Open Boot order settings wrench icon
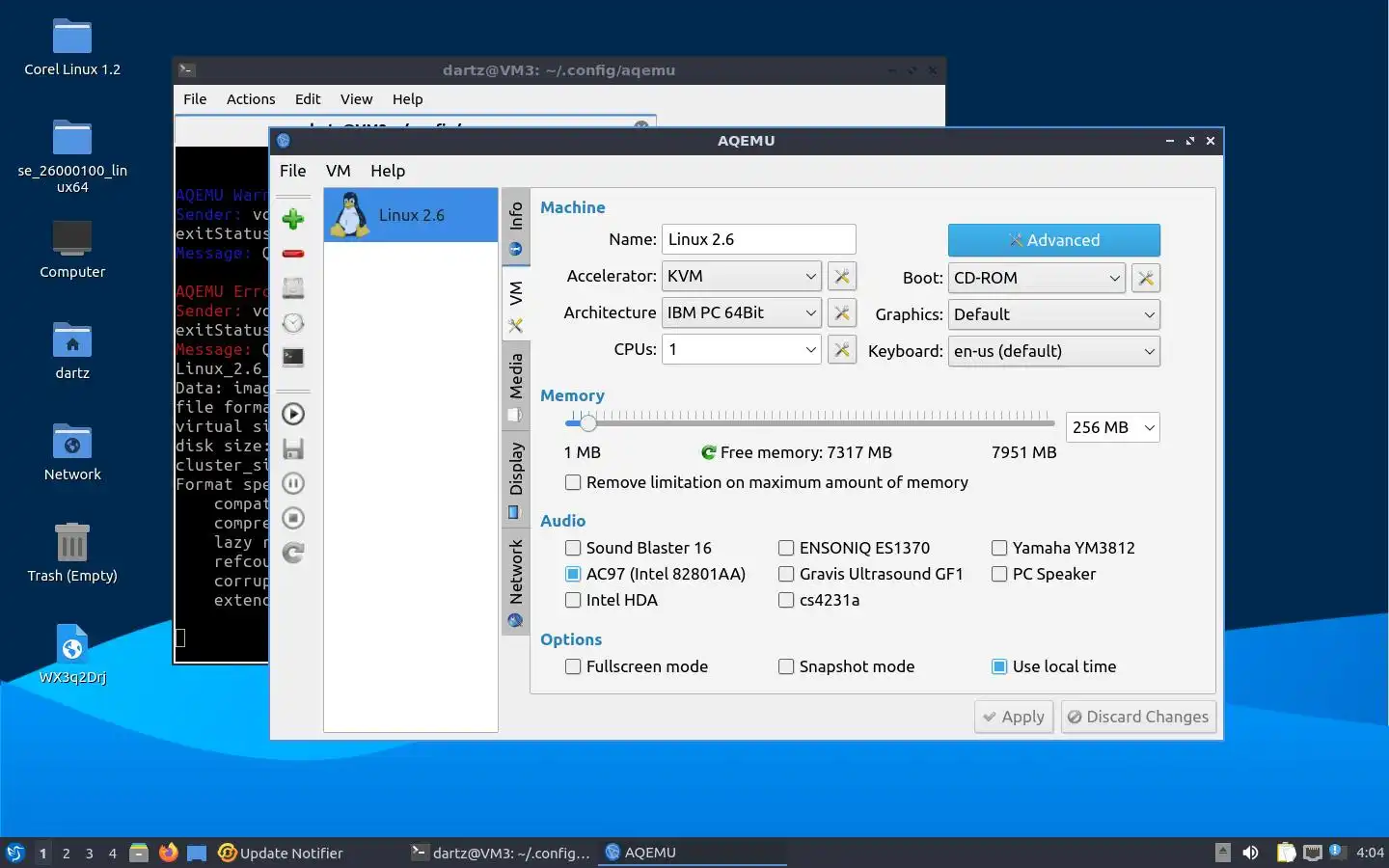The width and height of the screenshot is (1389, 868). click(1146, 278)
